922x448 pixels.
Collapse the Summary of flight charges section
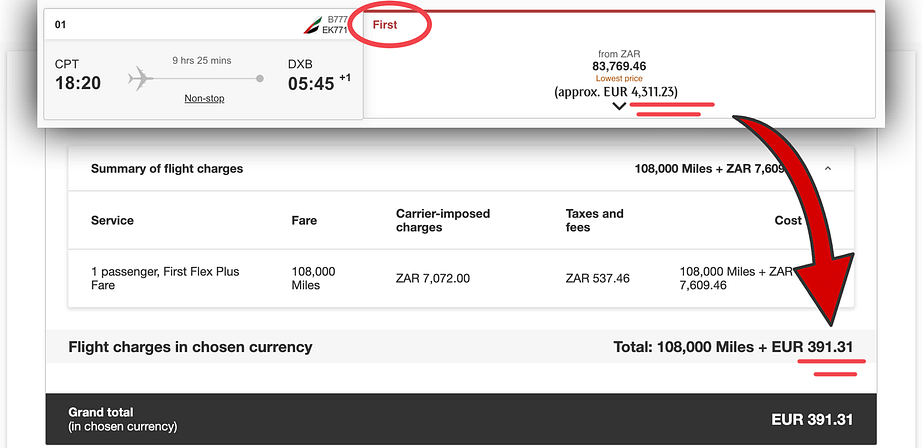pos(827,169)
